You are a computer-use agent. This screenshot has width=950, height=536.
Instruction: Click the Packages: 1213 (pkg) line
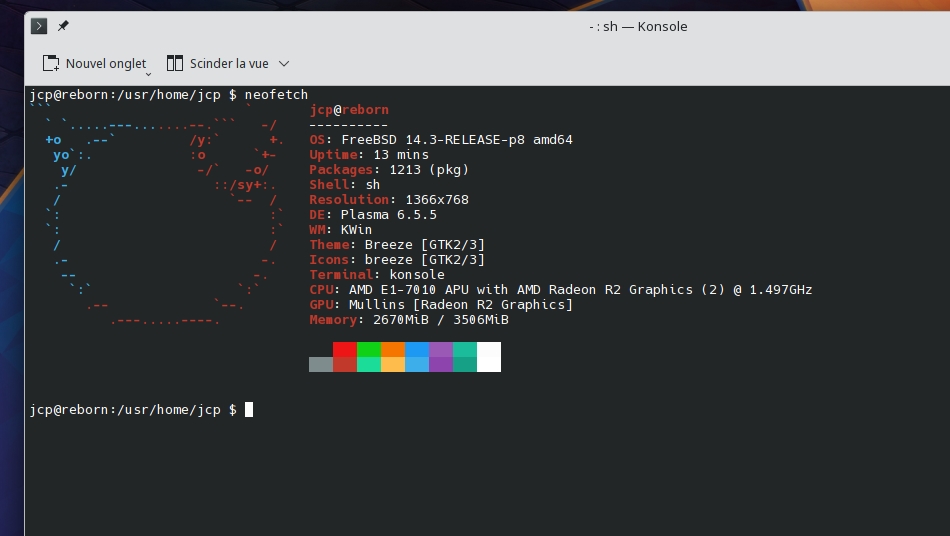pos(389,170)
